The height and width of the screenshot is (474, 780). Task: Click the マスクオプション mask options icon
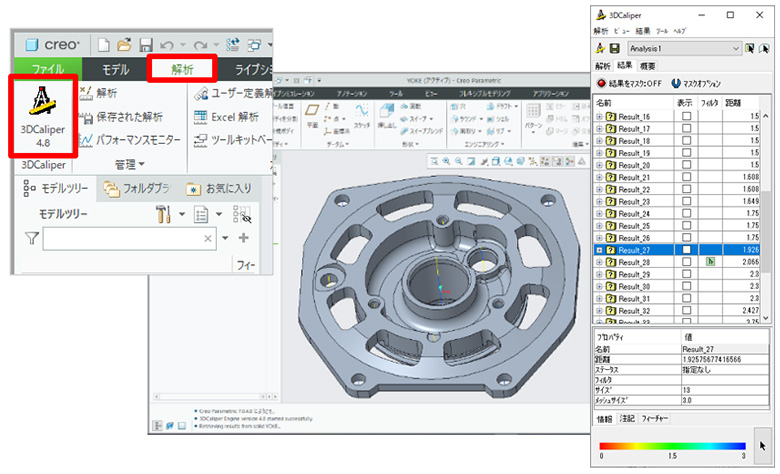[x=677, y=83]
